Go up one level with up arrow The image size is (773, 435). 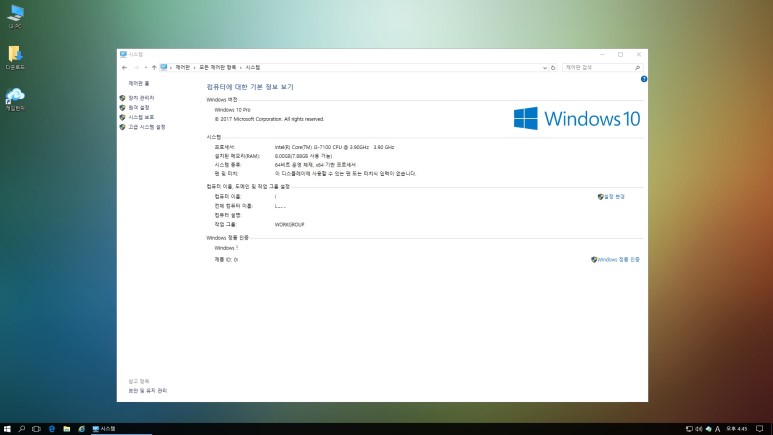(x=154, y=68)
